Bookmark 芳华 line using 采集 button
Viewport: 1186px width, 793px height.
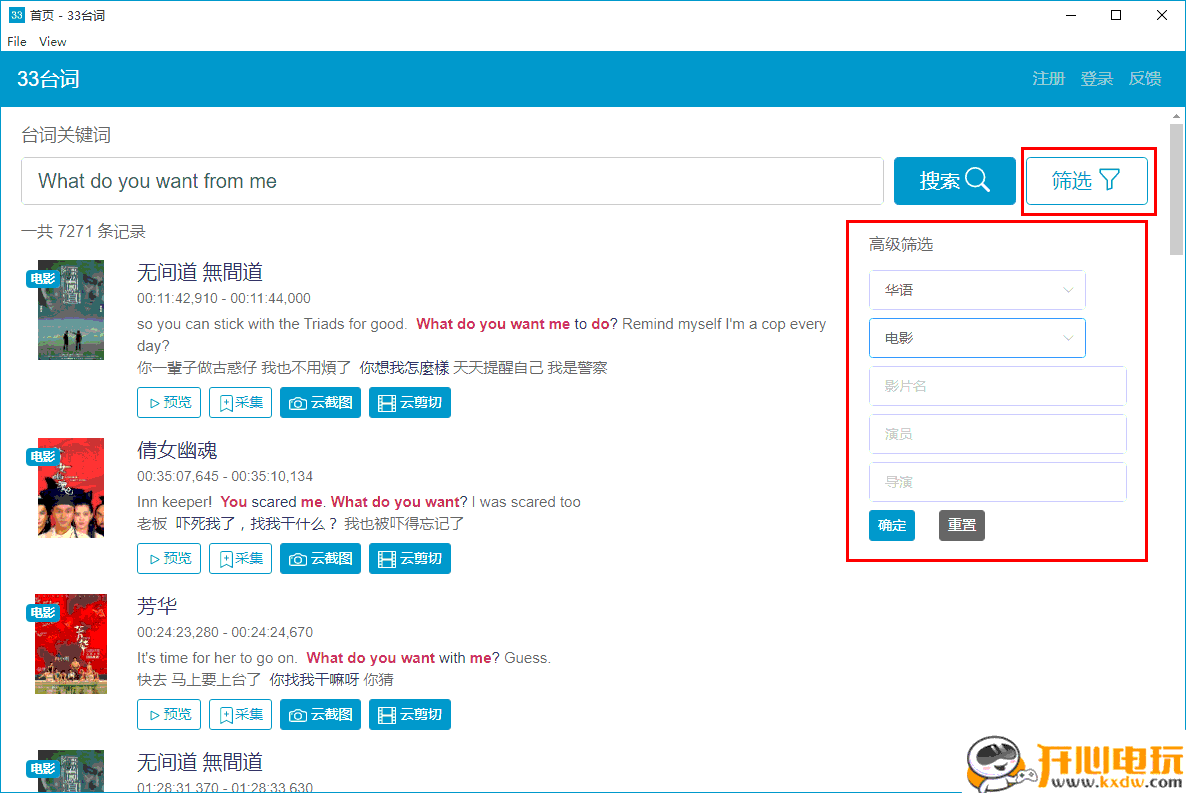tap(240, 715)
